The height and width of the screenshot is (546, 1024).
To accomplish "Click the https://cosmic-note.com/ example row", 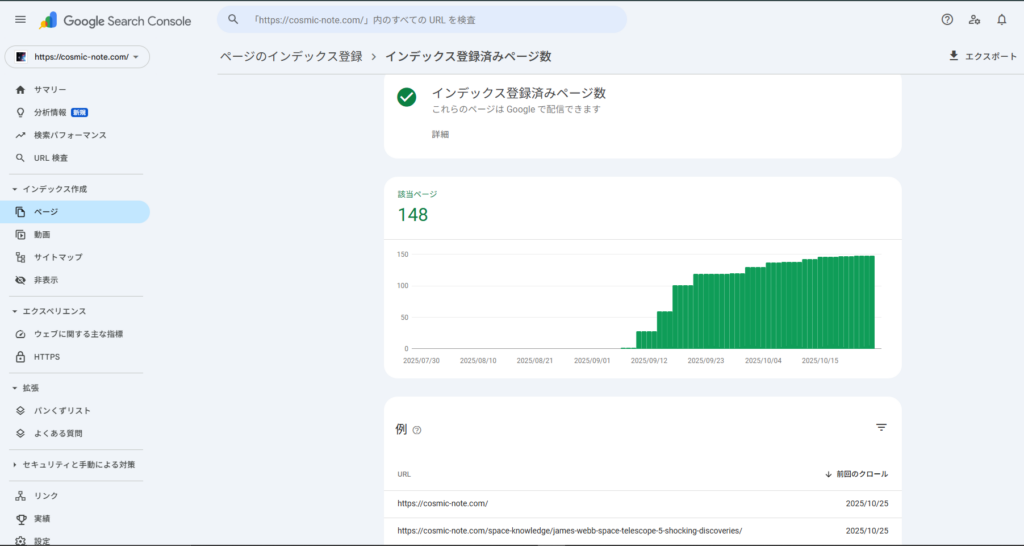I will [442, 504].
